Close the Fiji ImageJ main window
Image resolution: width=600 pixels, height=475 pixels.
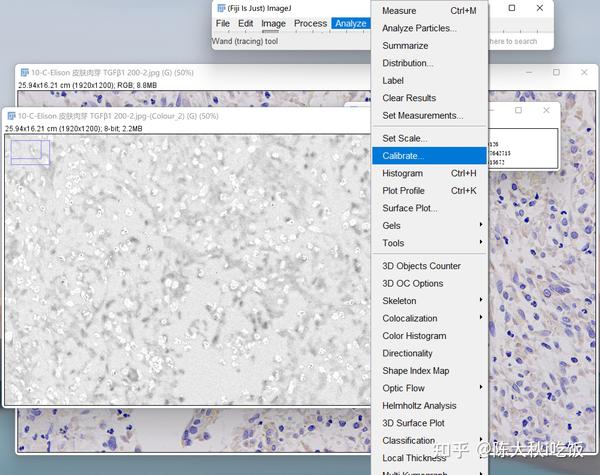[x=540, y=8]
